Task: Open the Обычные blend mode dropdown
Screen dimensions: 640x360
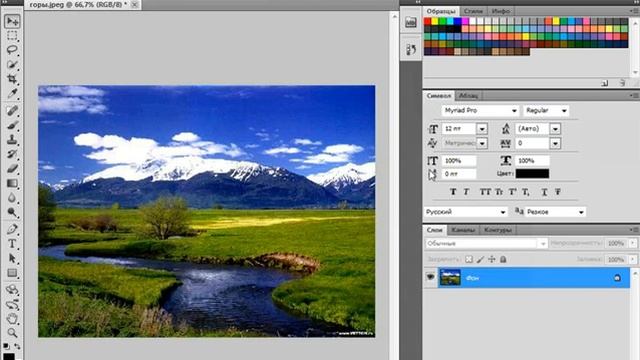Action: [486, 244]
